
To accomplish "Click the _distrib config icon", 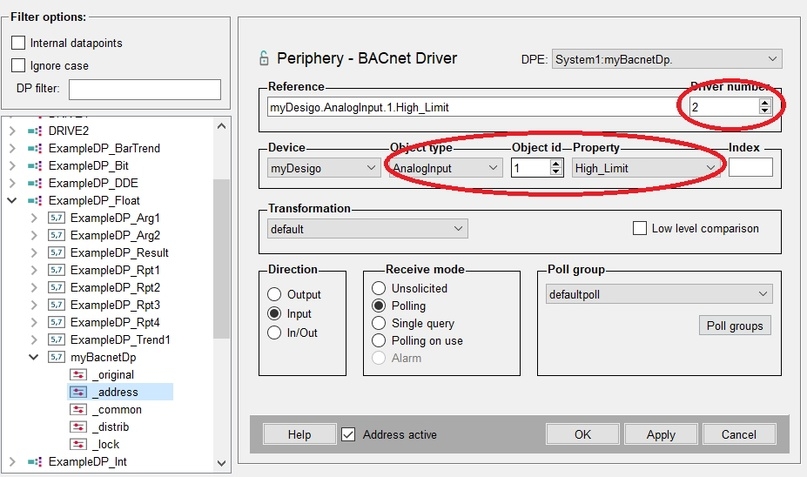I will click(x=78, y=427).
